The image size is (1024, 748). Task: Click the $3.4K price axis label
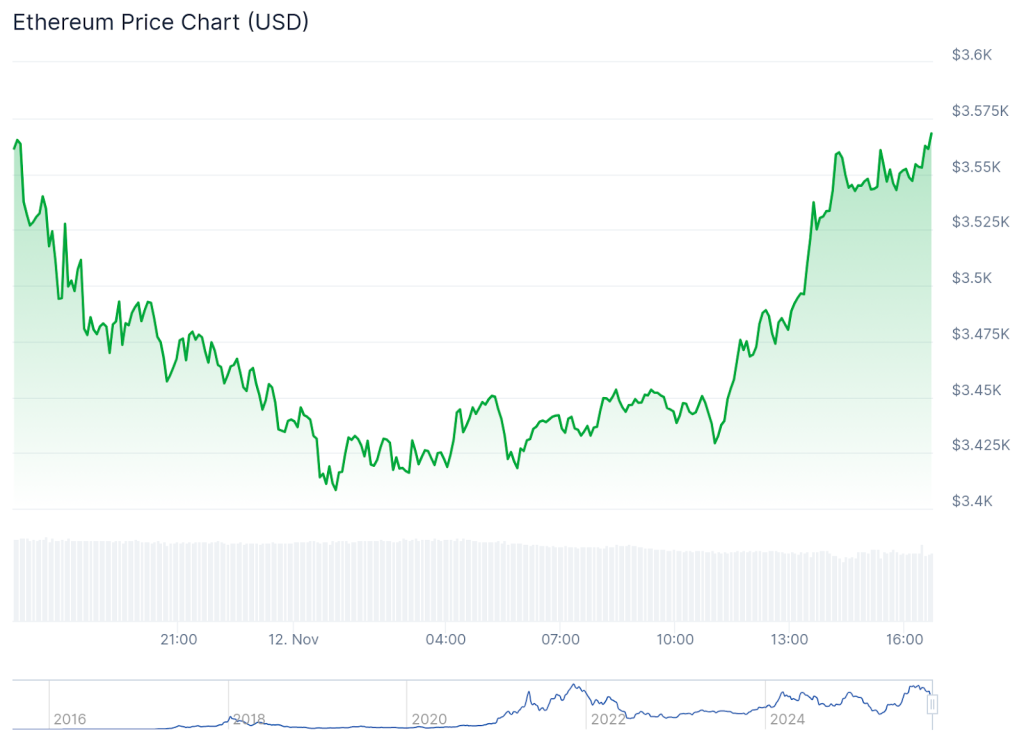(971, 500)
